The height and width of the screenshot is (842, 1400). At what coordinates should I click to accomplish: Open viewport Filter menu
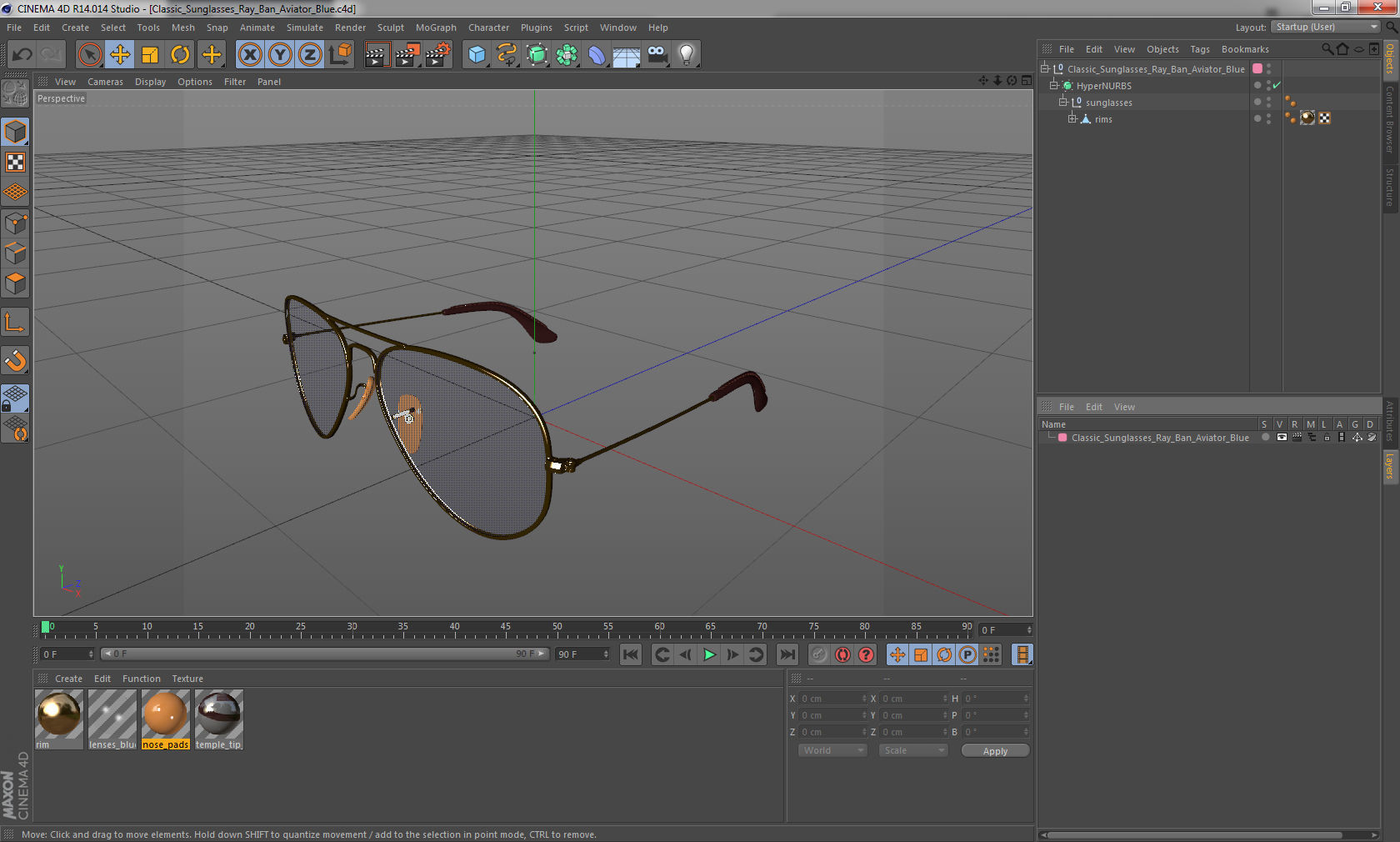(x=235, y=82)
